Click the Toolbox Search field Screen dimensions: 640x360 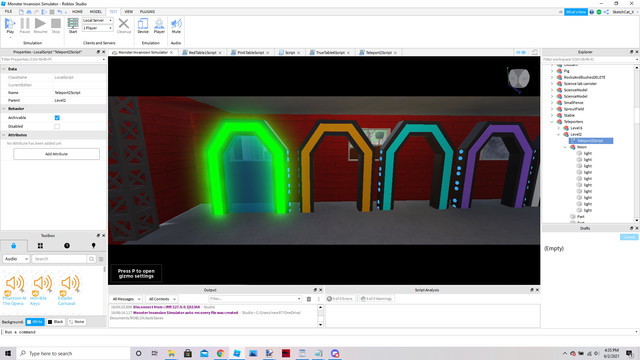tap(60, 259)
